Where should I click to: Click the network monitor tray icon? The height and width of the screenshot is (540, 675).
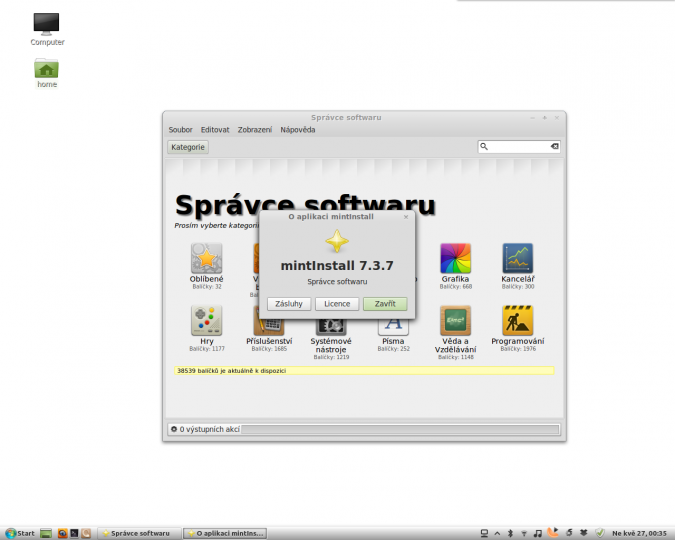484,533
